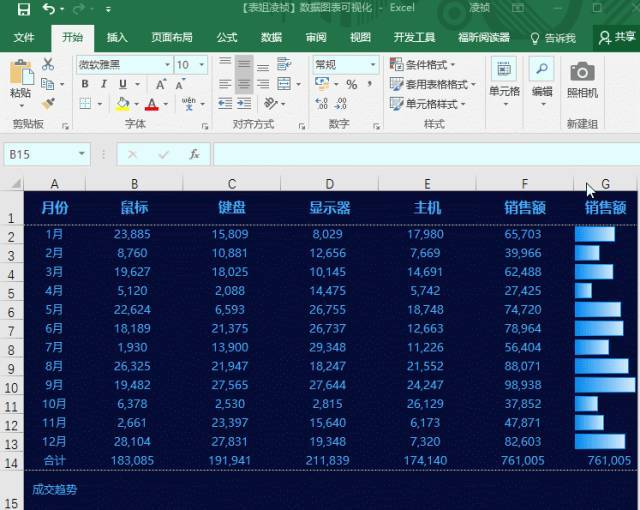The width and height of the screenshot is (640, 510).
Task: Undo the last action
Action: 49,9
